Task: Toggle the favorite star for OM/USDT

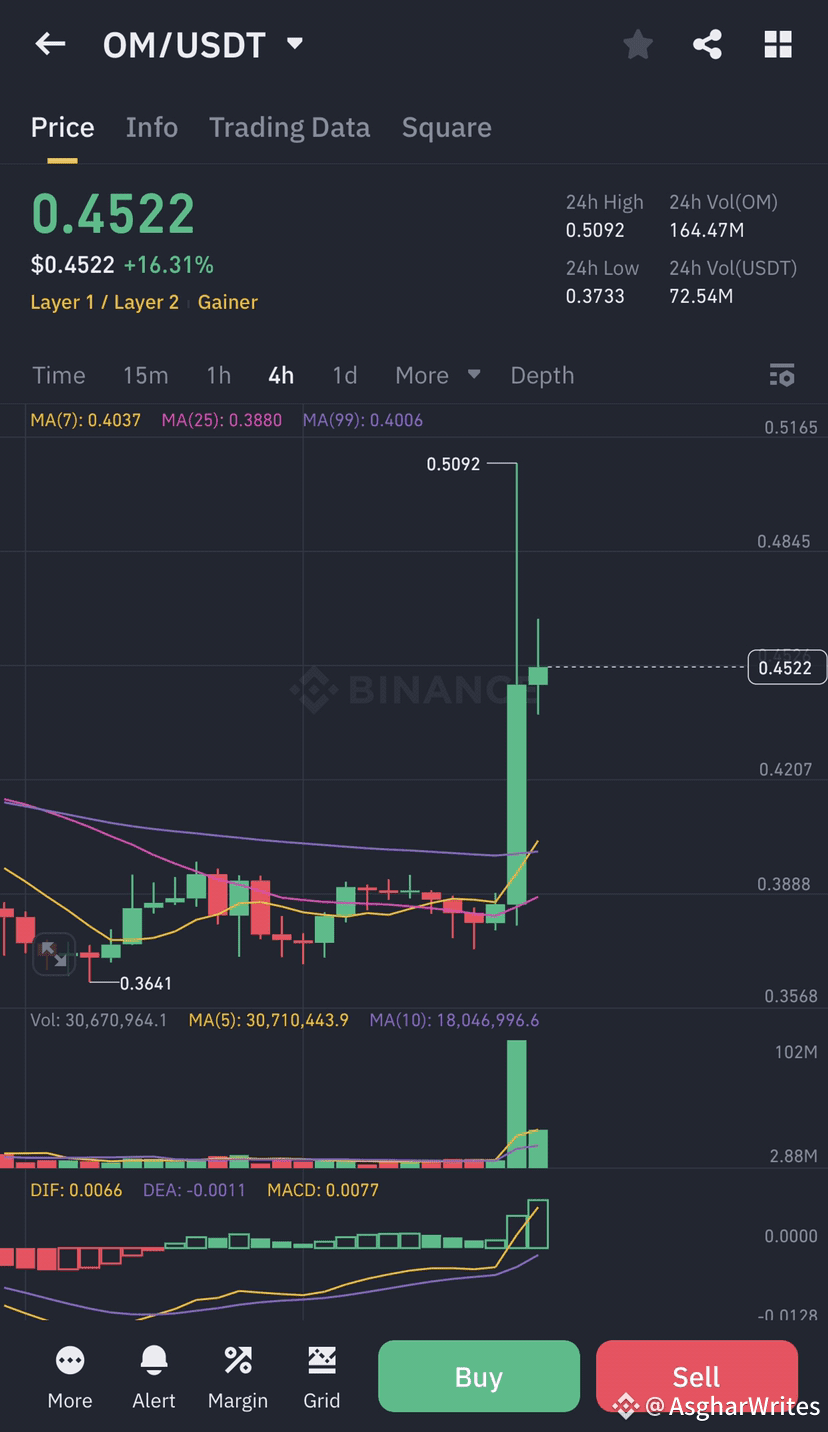Action: tap(638, 44)
